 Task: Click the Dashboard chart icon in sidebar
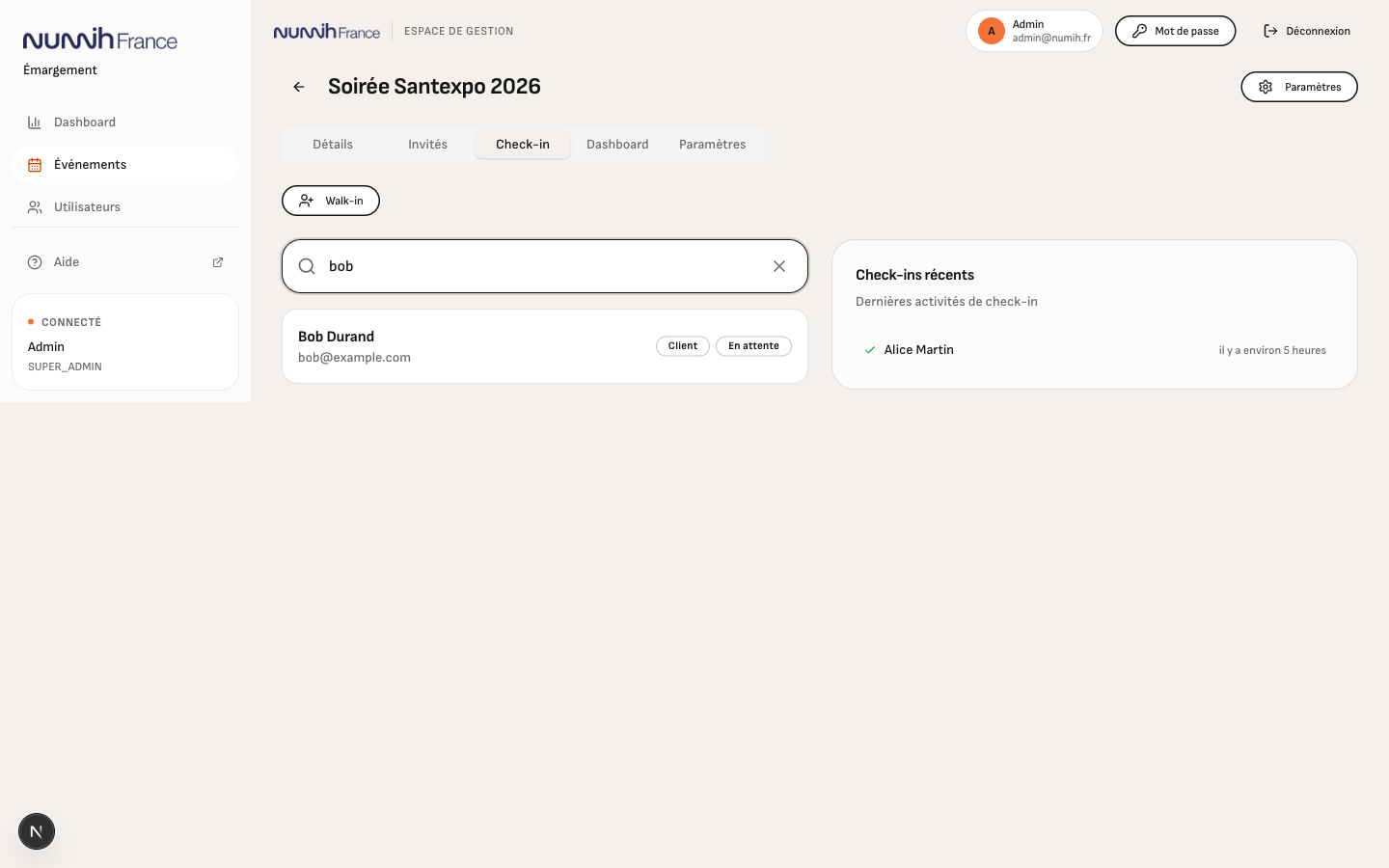[35, 122]
